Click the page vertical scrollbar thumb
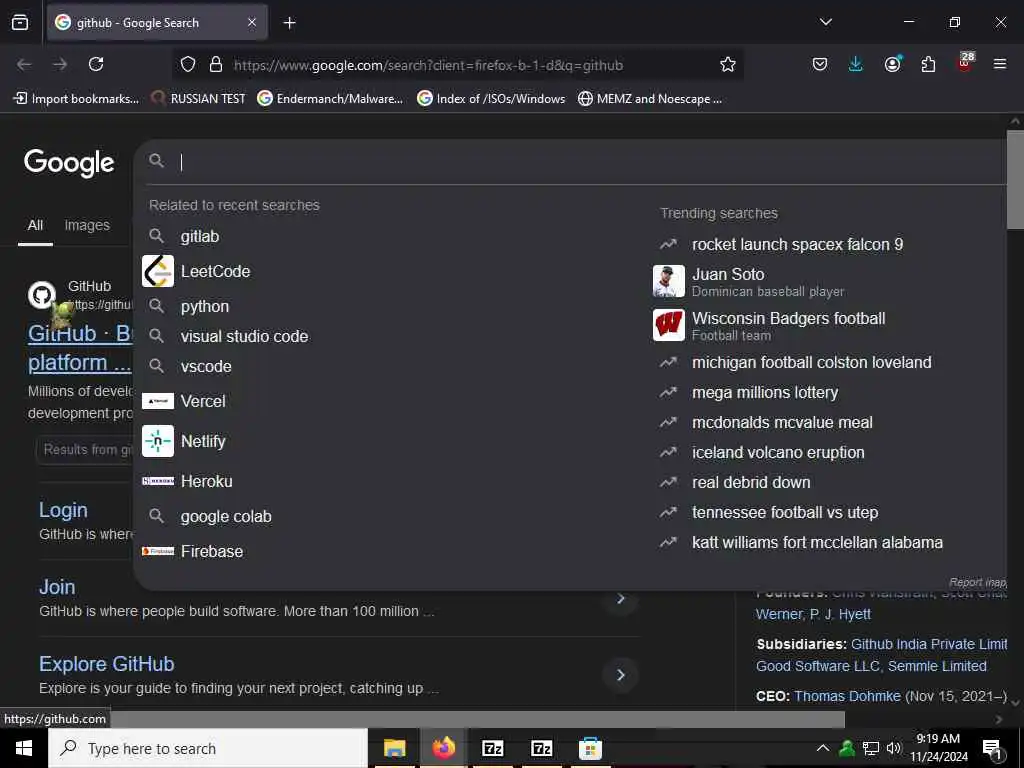 (x=1015, y=180)
